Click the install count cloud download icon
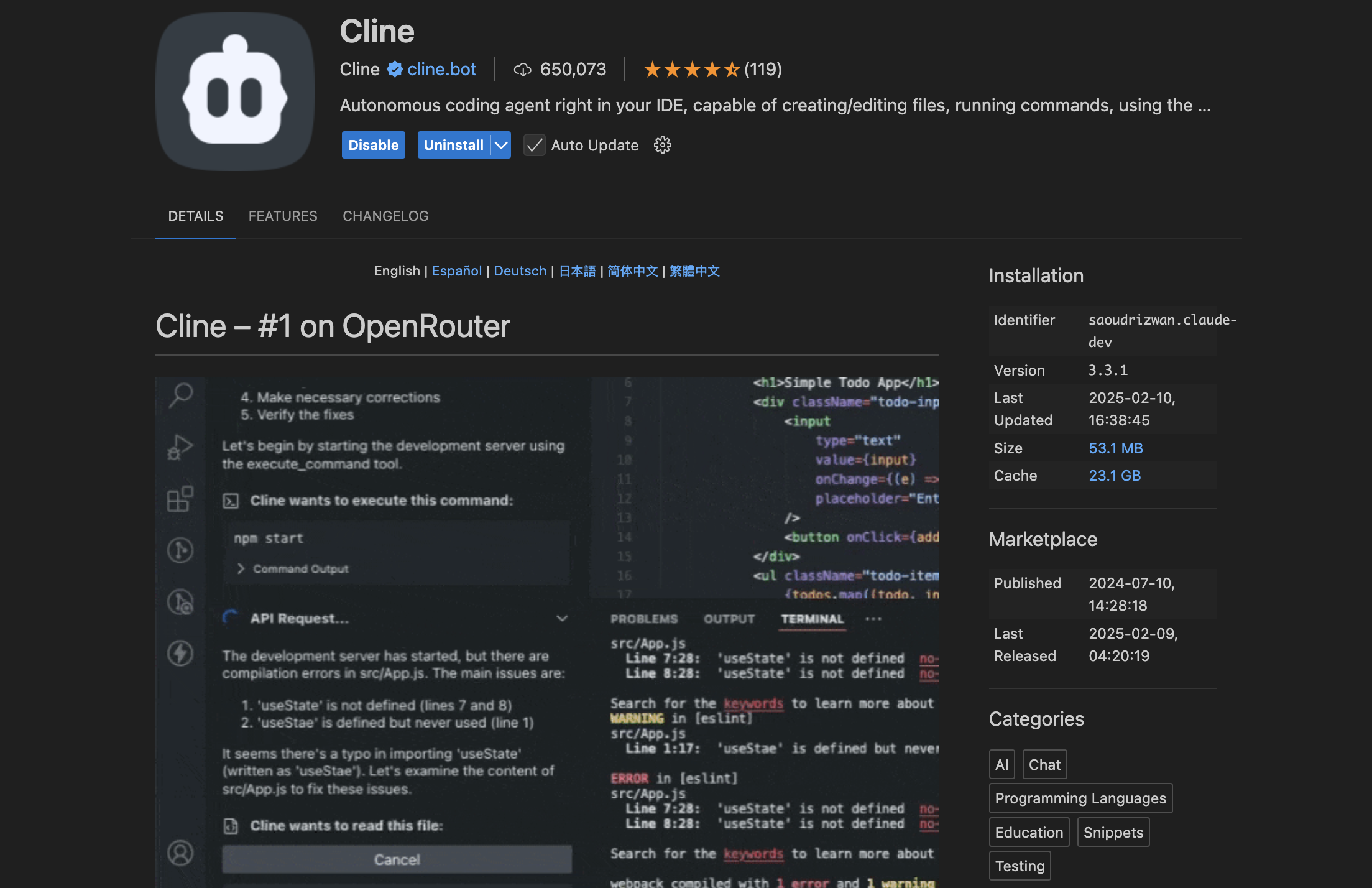The image size is (1372, 888). pyautogui.click(x=522, y=70)
